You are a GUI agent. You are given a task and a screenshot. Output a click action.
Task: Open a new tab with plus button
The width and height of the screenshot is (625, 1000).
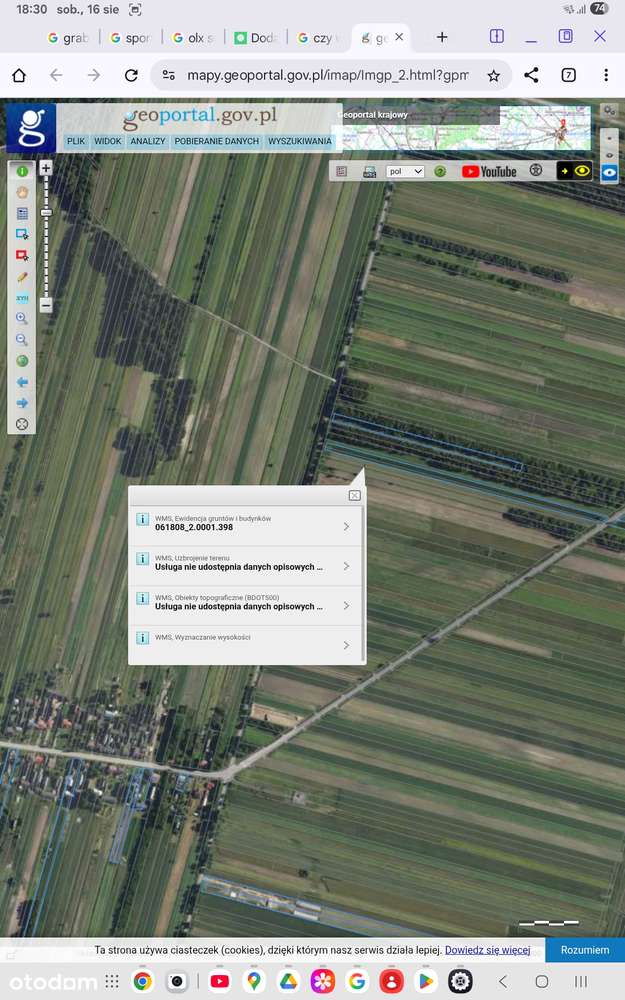(442, 37)
